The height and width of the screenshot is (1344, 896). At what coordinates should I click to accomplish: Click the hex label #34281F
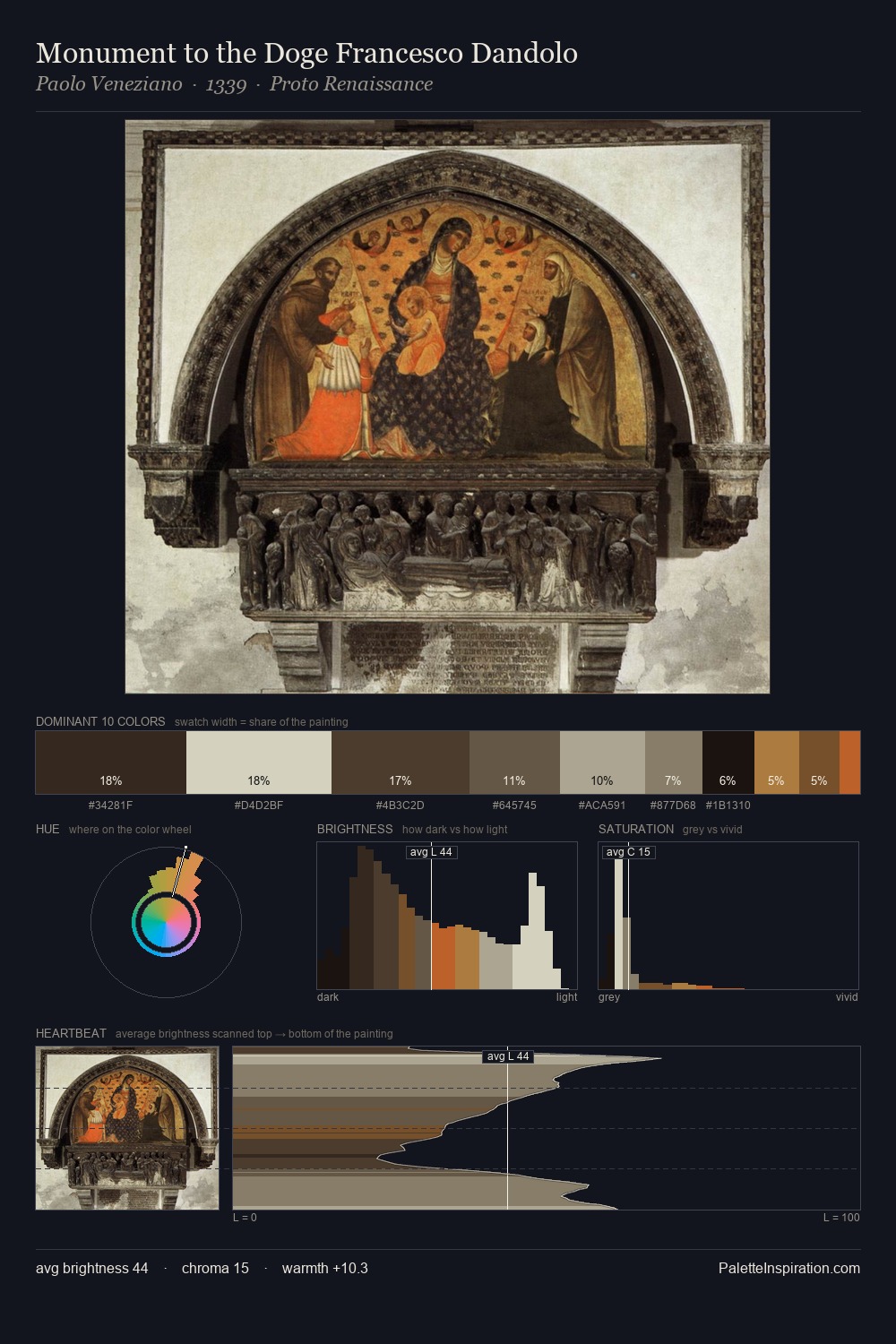point(110,806)
